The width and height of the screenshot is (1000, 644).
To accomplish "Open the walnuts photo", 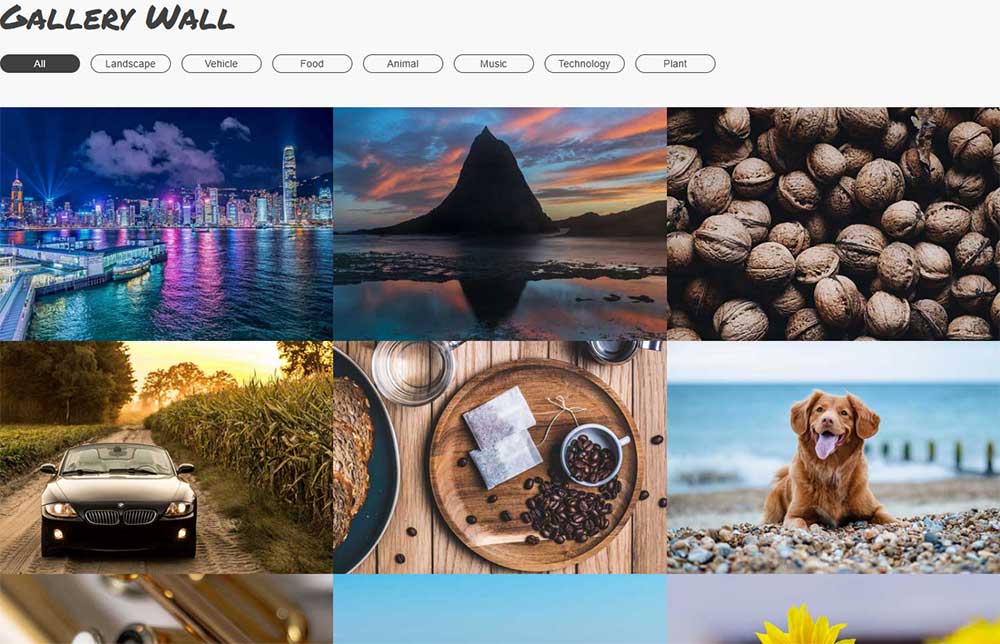I will 834,224.
